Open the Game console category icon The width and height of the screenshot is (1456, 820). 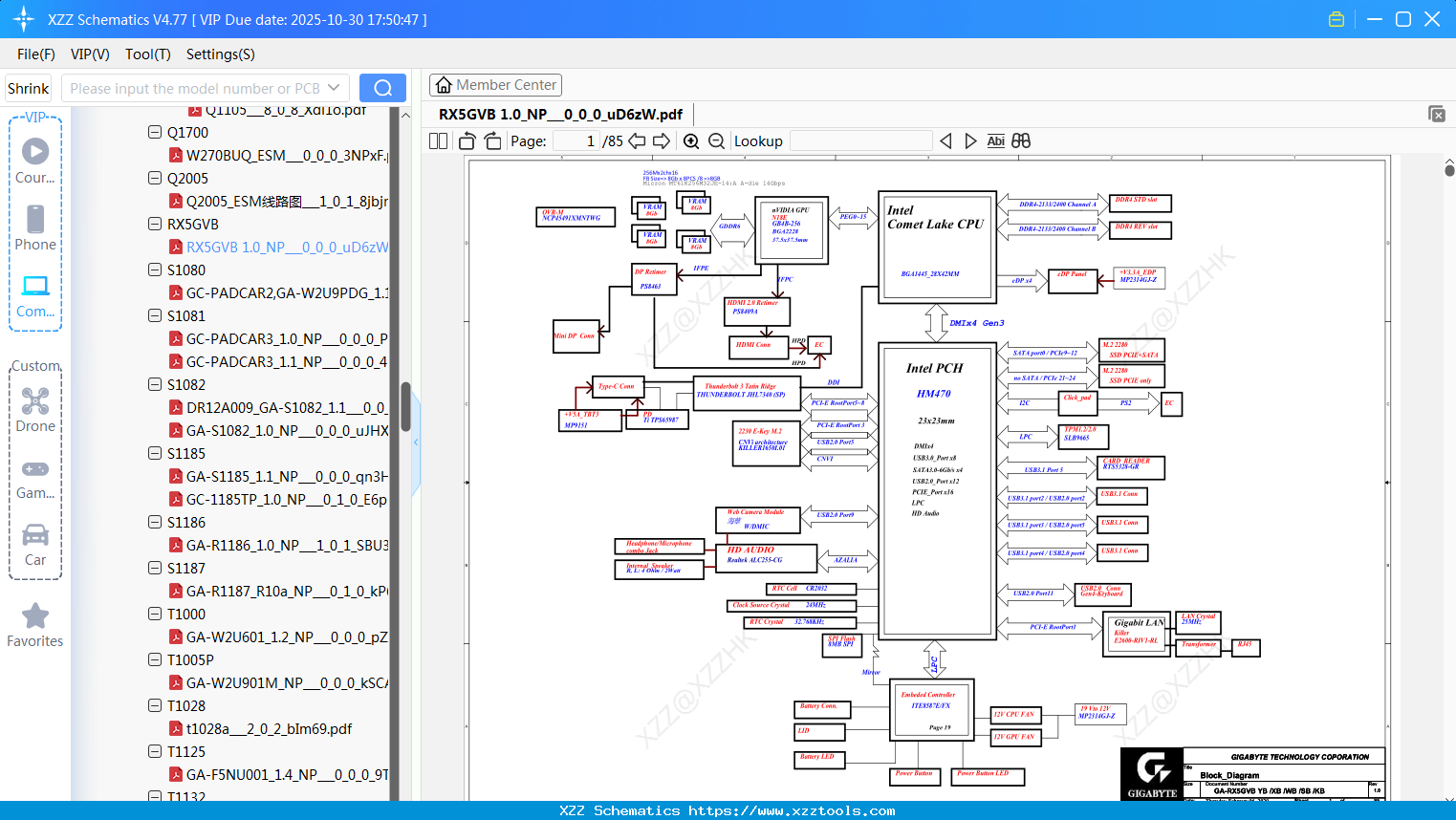click(35, 468)
